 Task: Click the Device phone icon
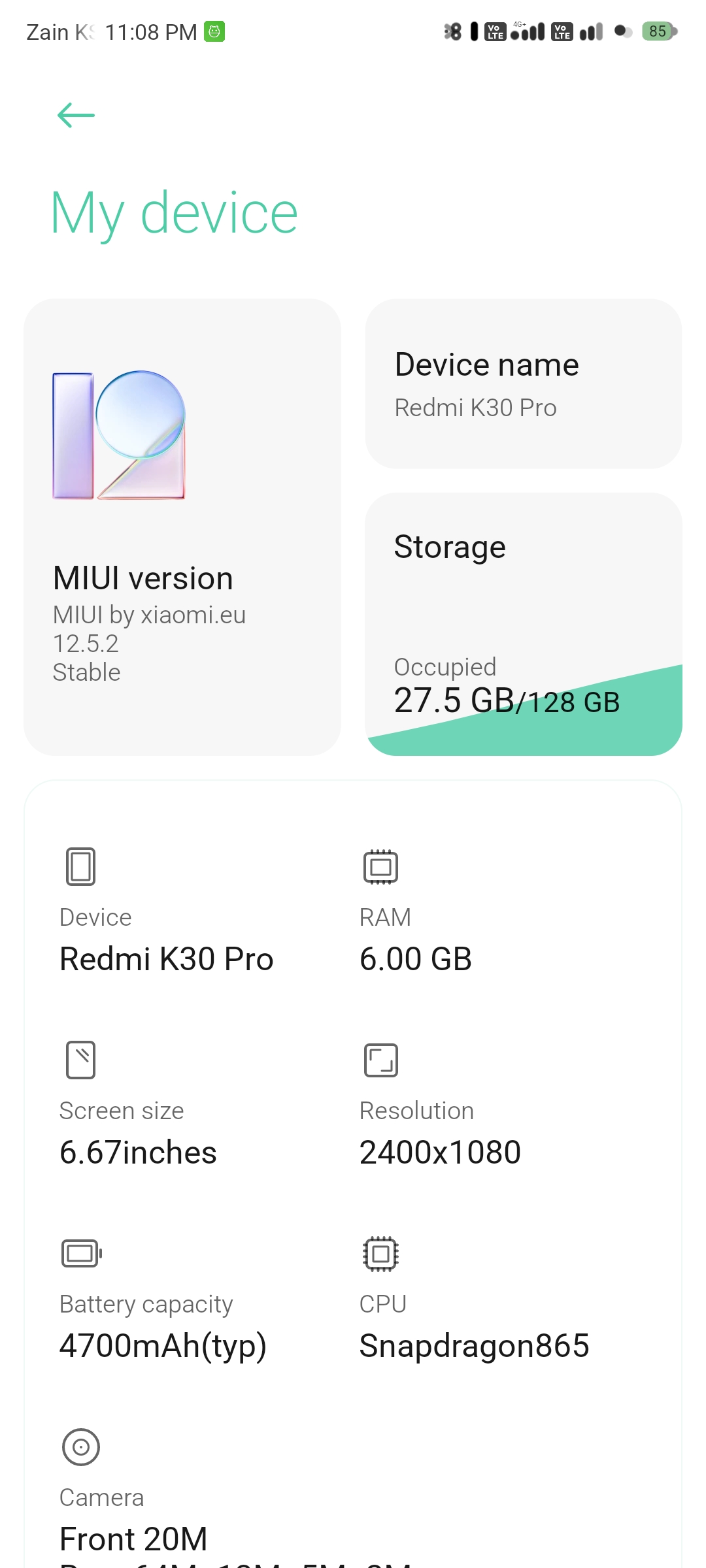[x=80, y=866]
